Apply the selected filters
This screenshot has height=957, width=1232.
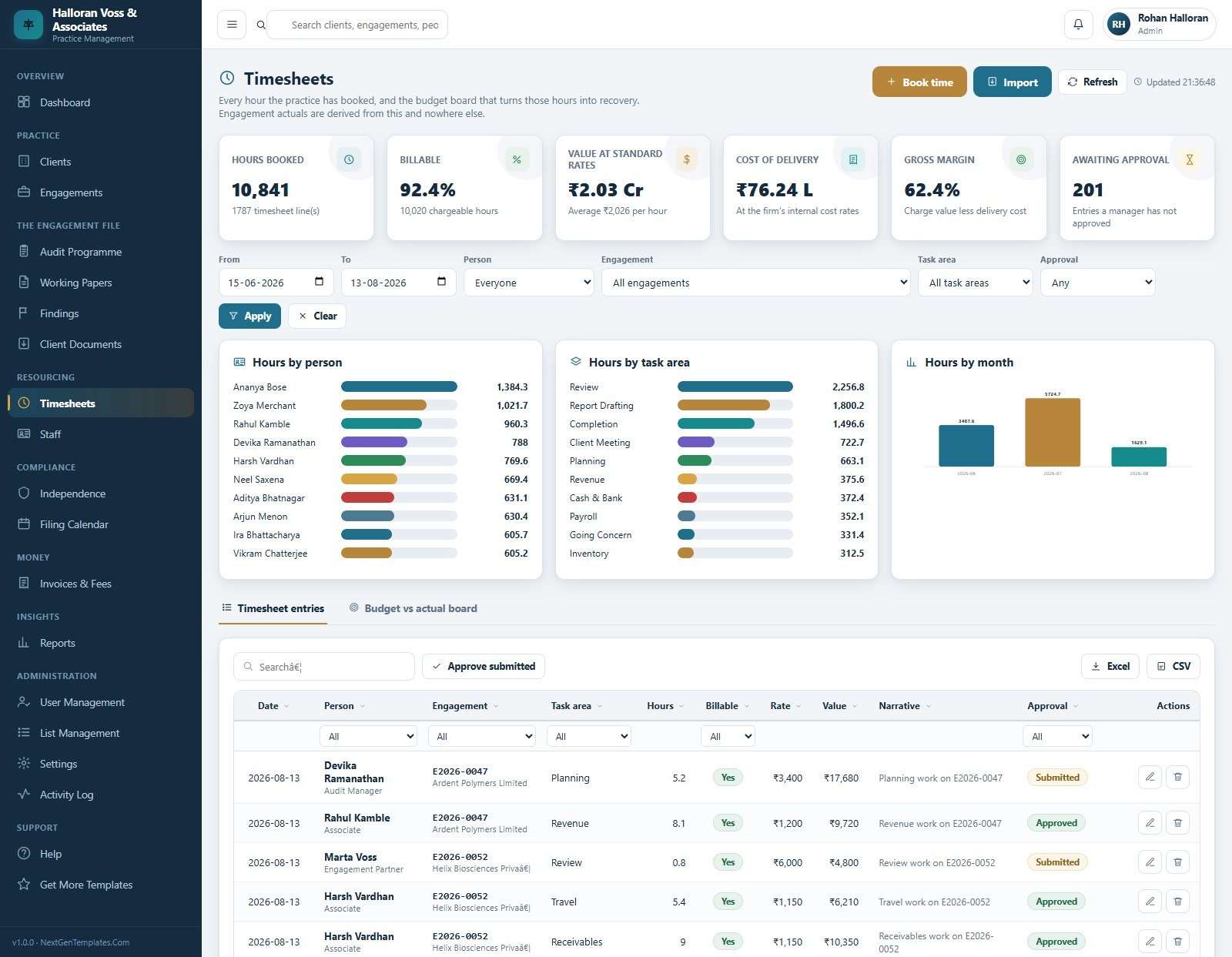pyautogui.click(x=249, y=316)
